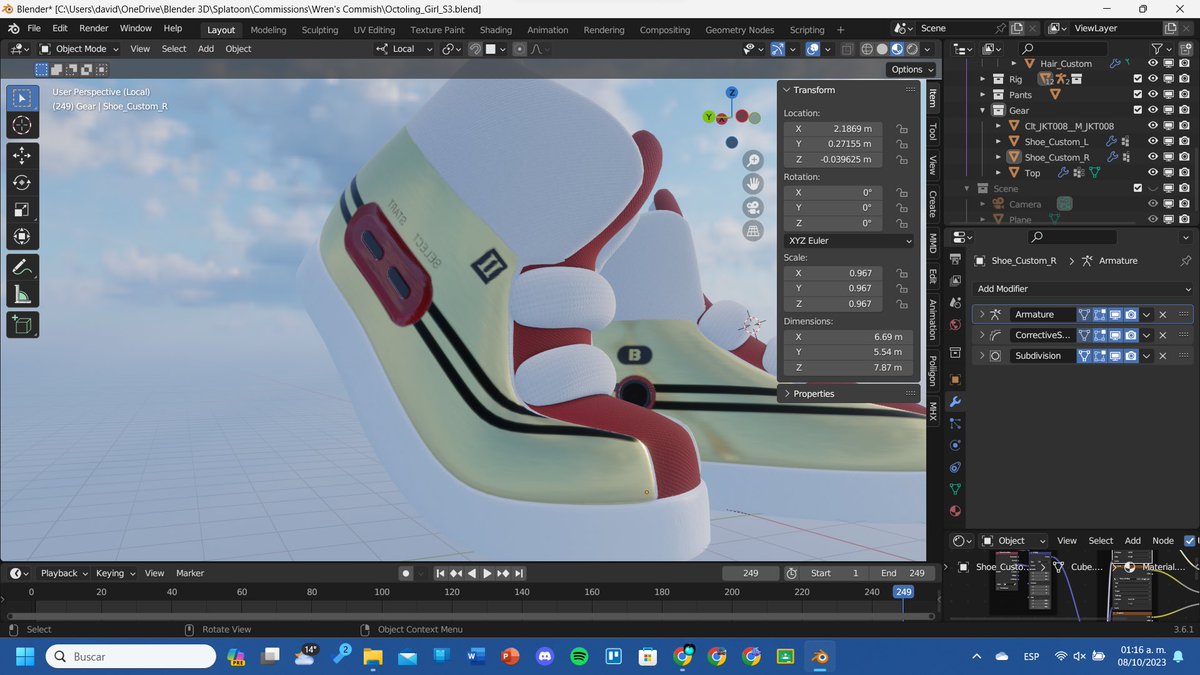Uncheck the Rig collection checkbox
Image resolution: width=1200 pixels, height=675 pixels.
point(1137,79)
